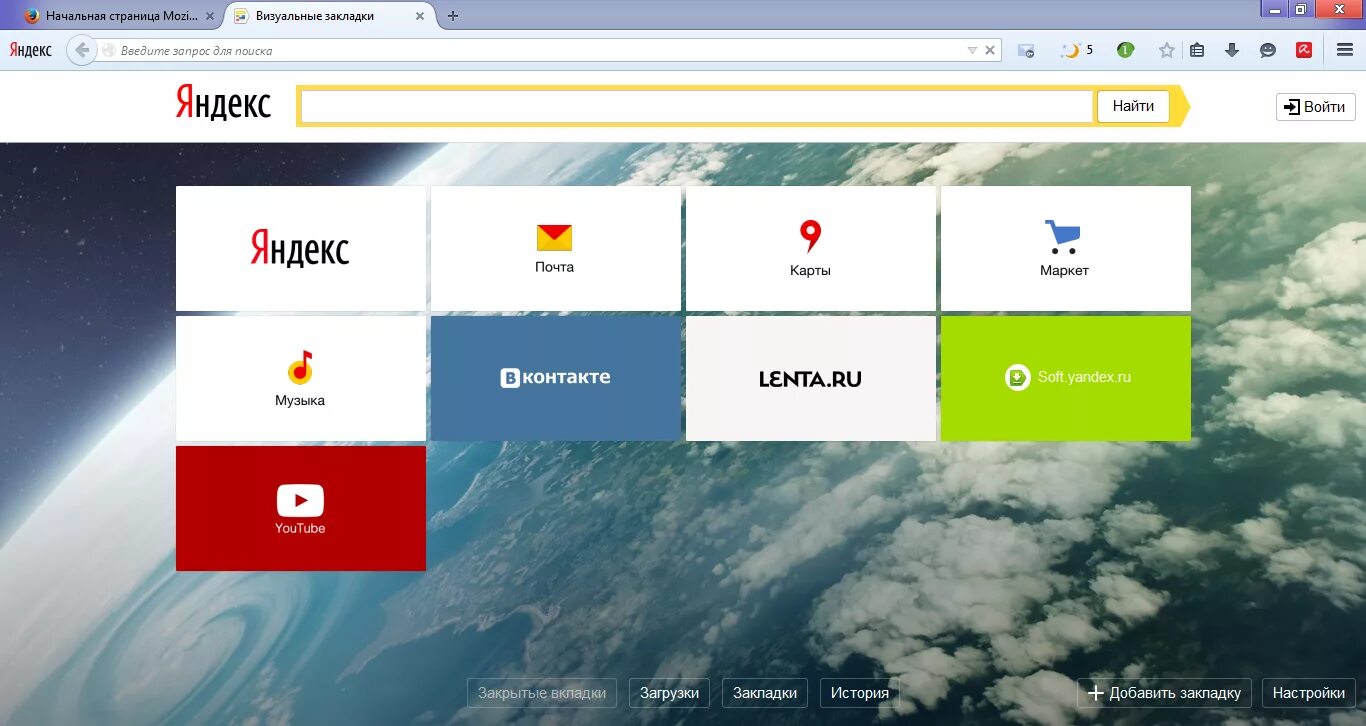
Task: Open the Загрузки button in the bottom bar
Action: pyautogui.click(x=669, y=693)
